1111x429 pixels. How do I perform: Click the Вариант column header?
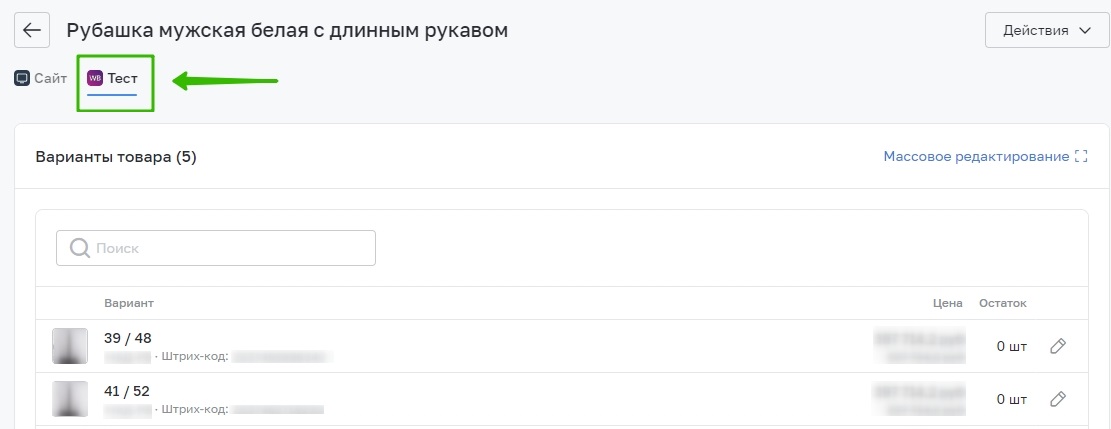pos(129,303)
